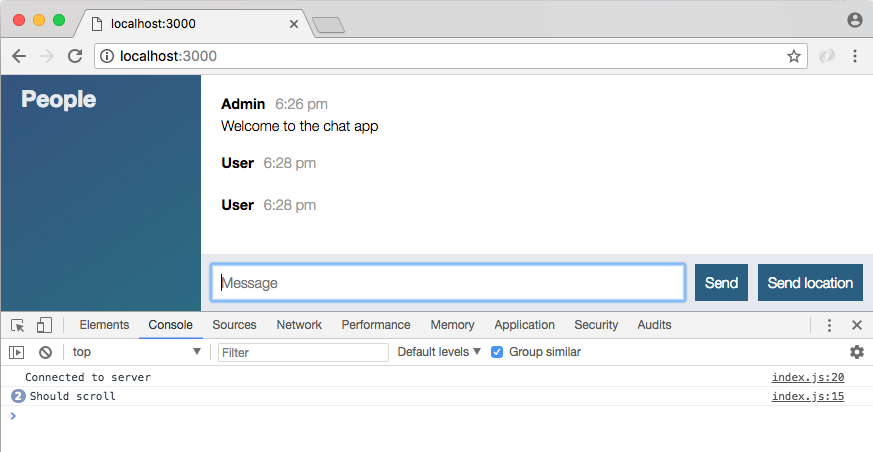
Task: Click the console Filter field
Action: [x=303, y=352]
